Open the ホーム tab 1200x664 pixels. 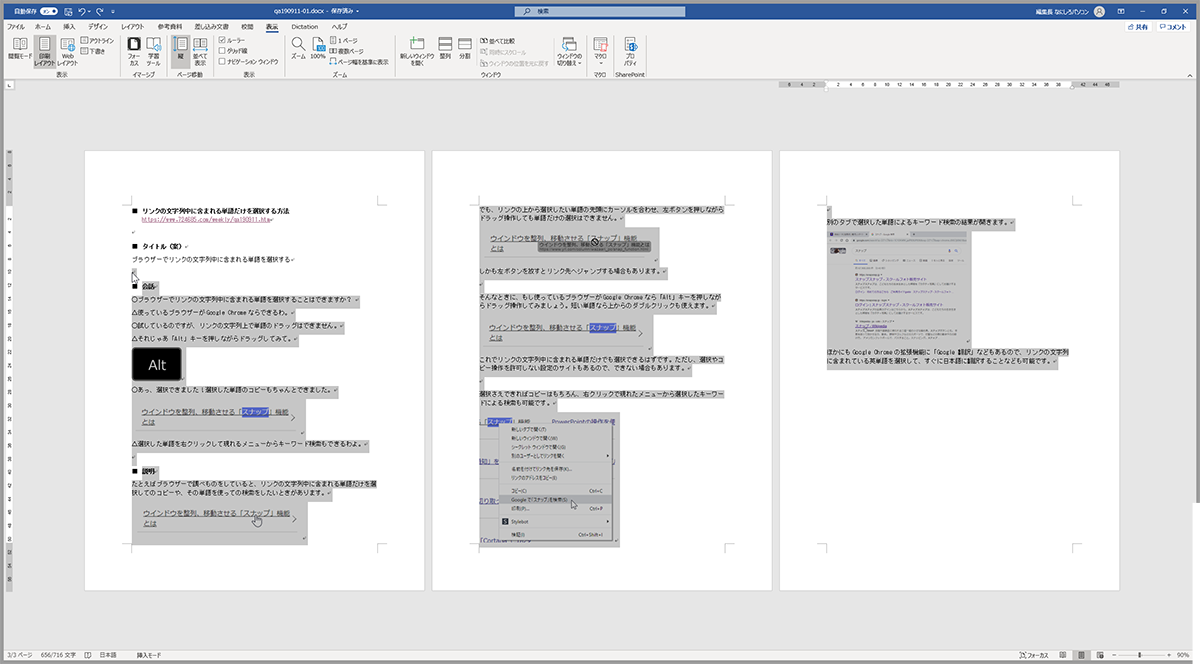(43, 27)
